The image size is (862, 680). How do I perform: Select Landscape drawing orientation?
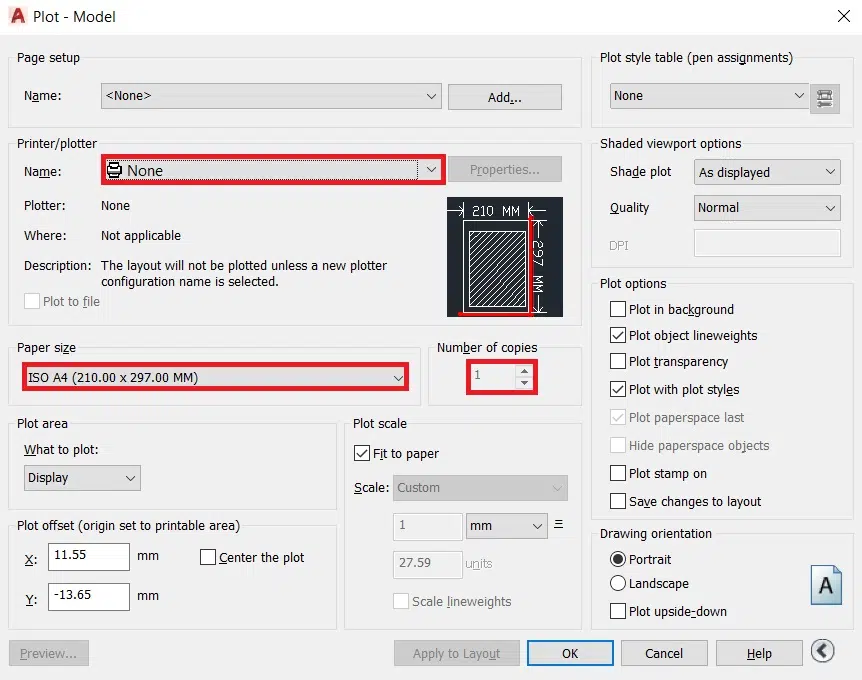tap(618, 584)
